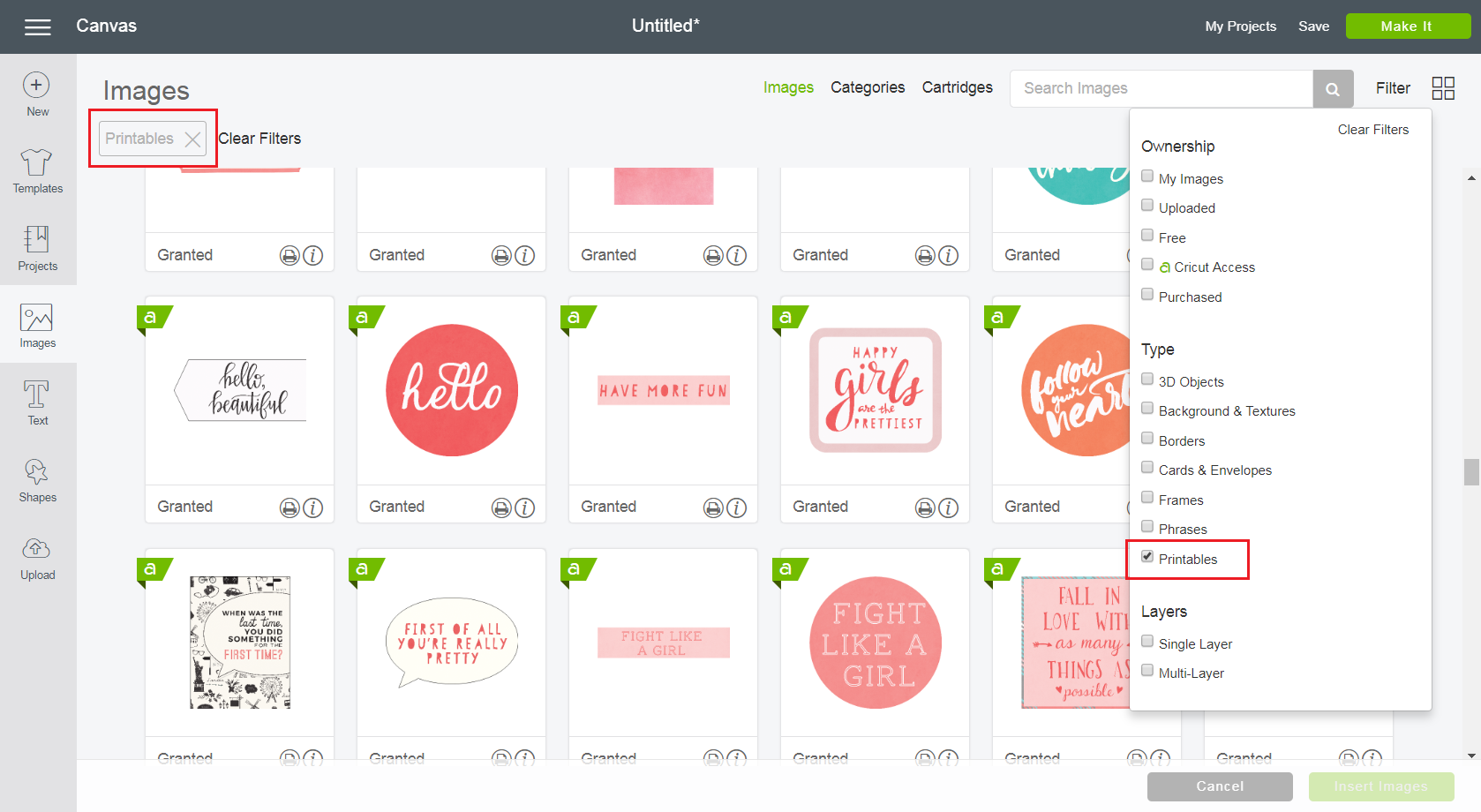
Task: Click the Upload sidebar icon
Action: pos(37,558)
